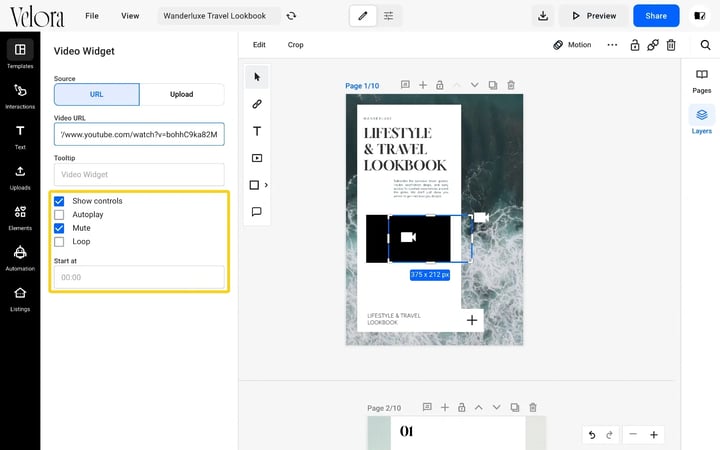Select the text tool in canvas toolbar

(257, 131)
